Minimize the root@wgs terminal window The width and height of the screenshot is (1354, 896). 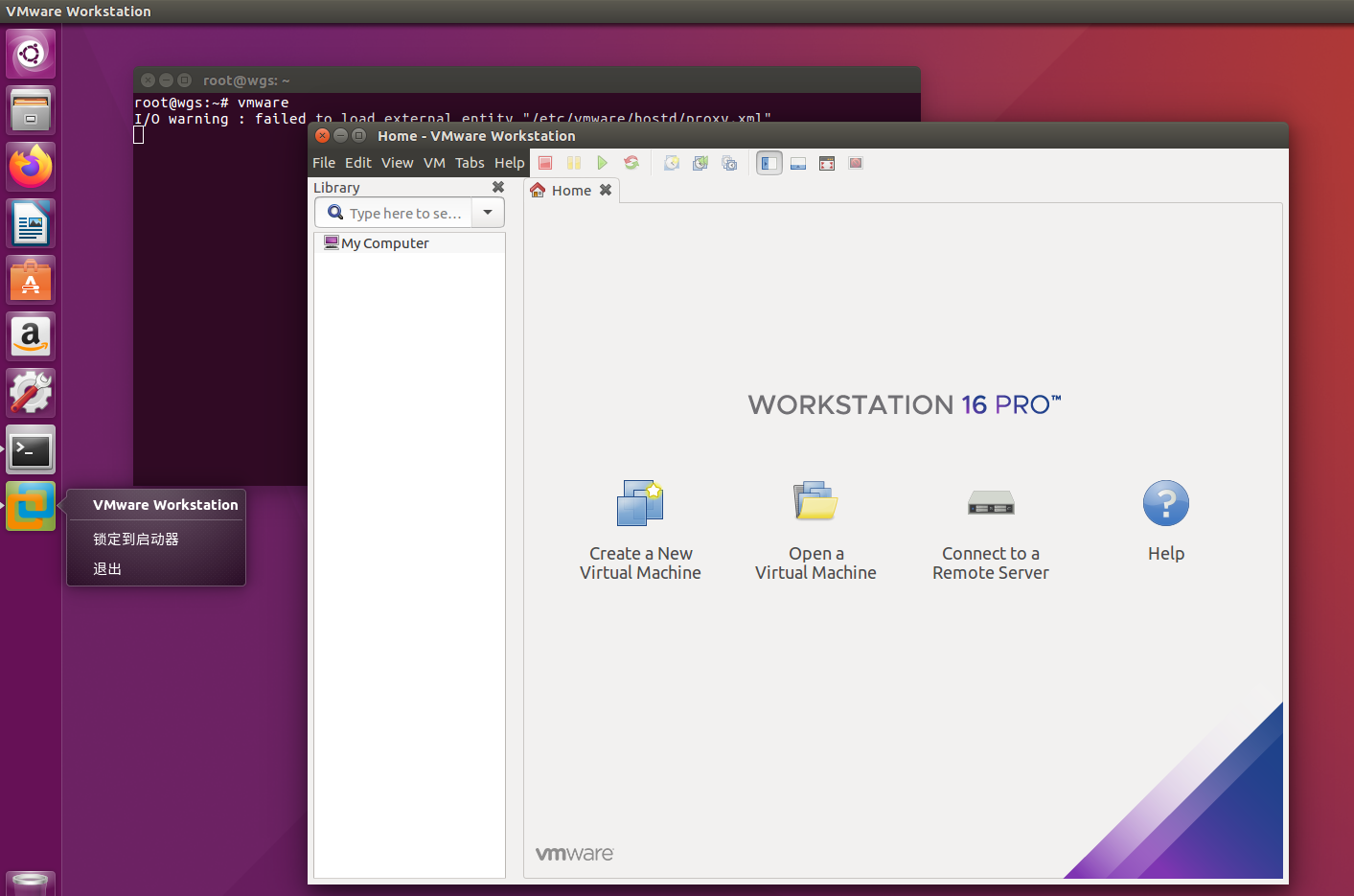point(166,80)
